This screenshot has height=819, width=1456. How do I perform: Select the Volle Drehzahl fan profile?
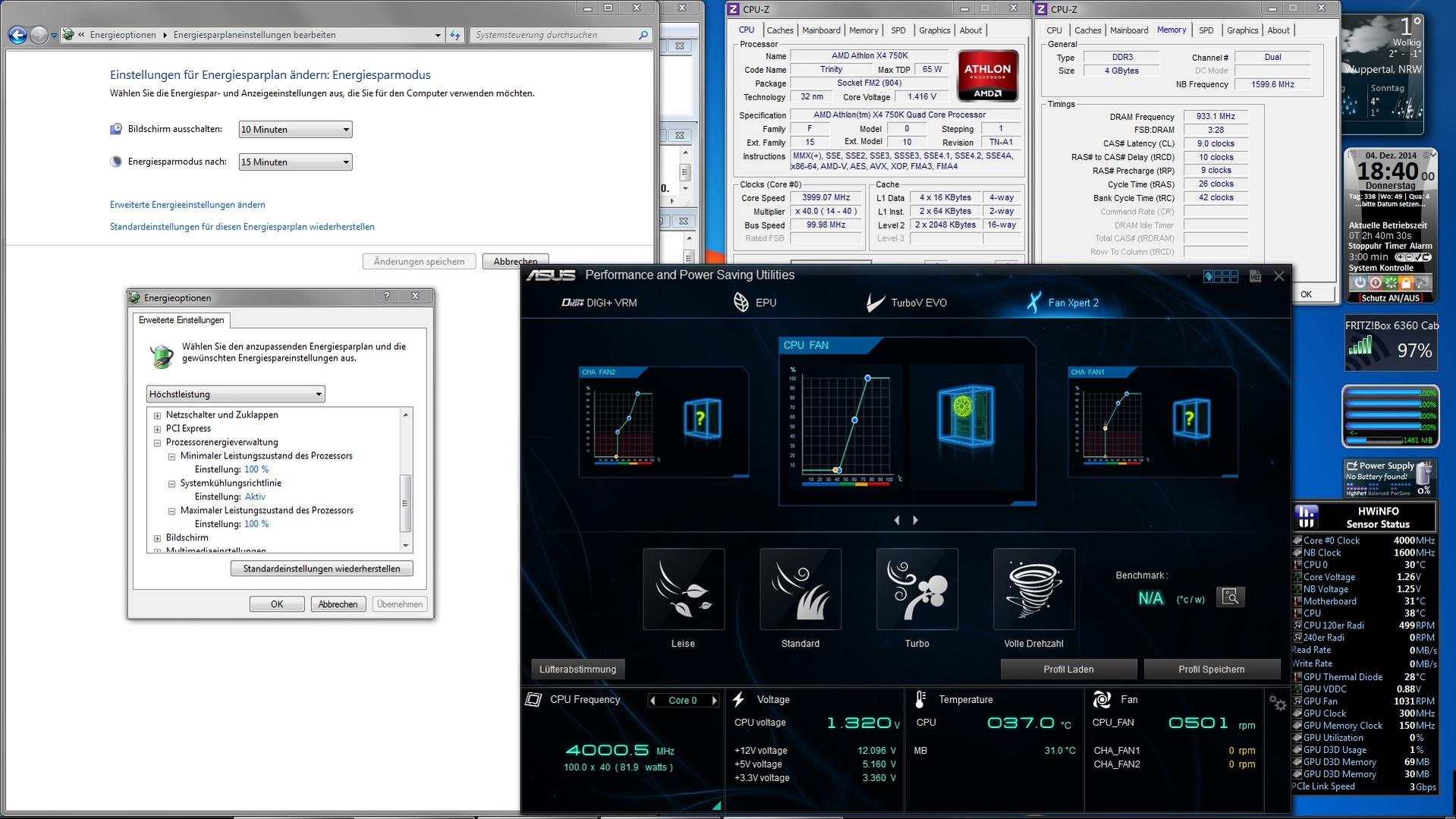tap(1034, 589)
